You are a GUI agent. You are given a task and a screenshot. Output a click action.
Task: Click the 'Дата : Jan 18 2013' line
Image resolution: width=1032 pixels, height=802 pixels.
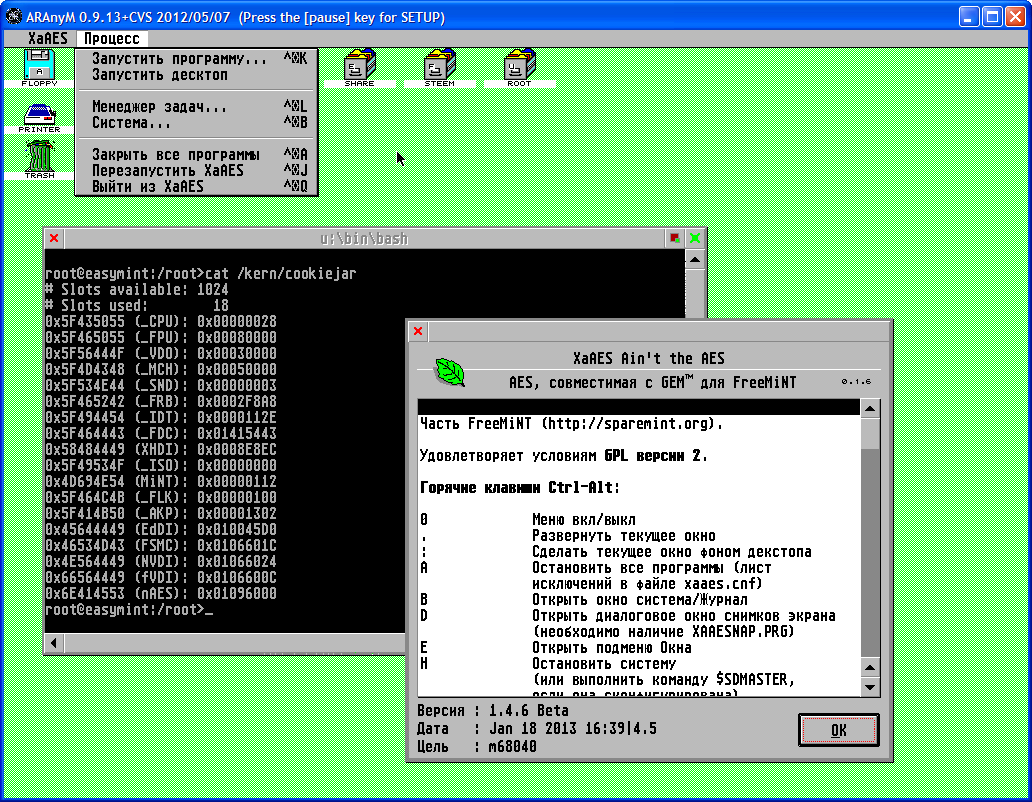[537, 729]
